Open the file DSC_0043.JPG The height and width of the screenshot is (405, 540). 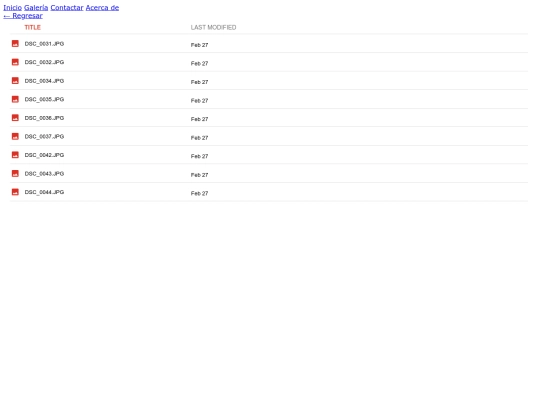point(44,174)
